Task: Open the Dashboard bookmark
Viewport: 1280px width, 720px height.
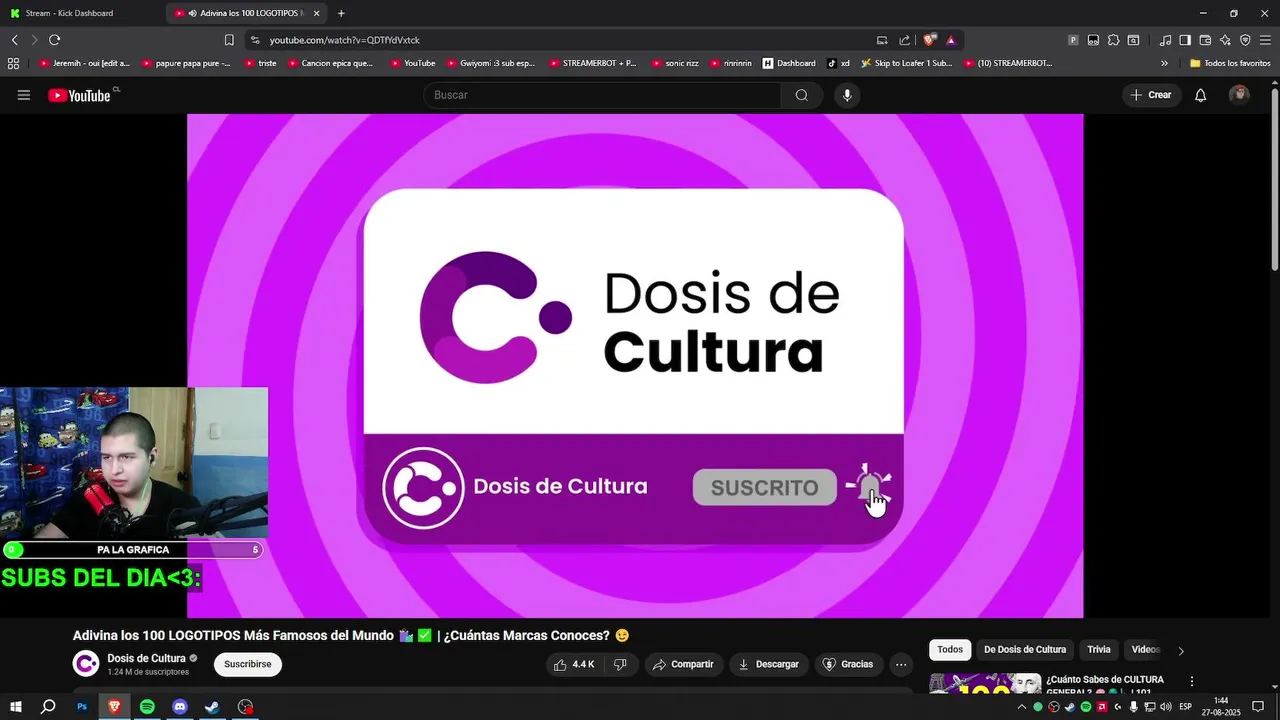Action: (x=789, y=63)
